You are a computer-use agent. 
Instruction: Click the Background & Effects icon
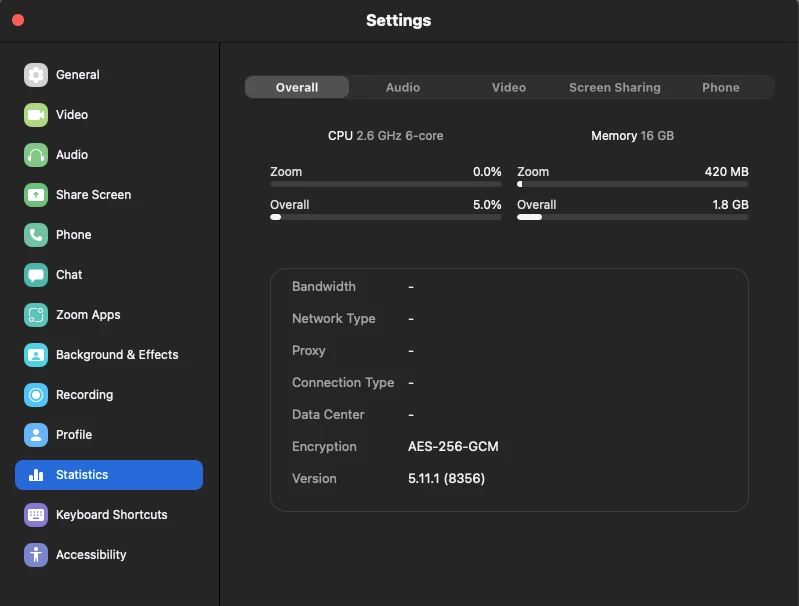coord(36,355)
